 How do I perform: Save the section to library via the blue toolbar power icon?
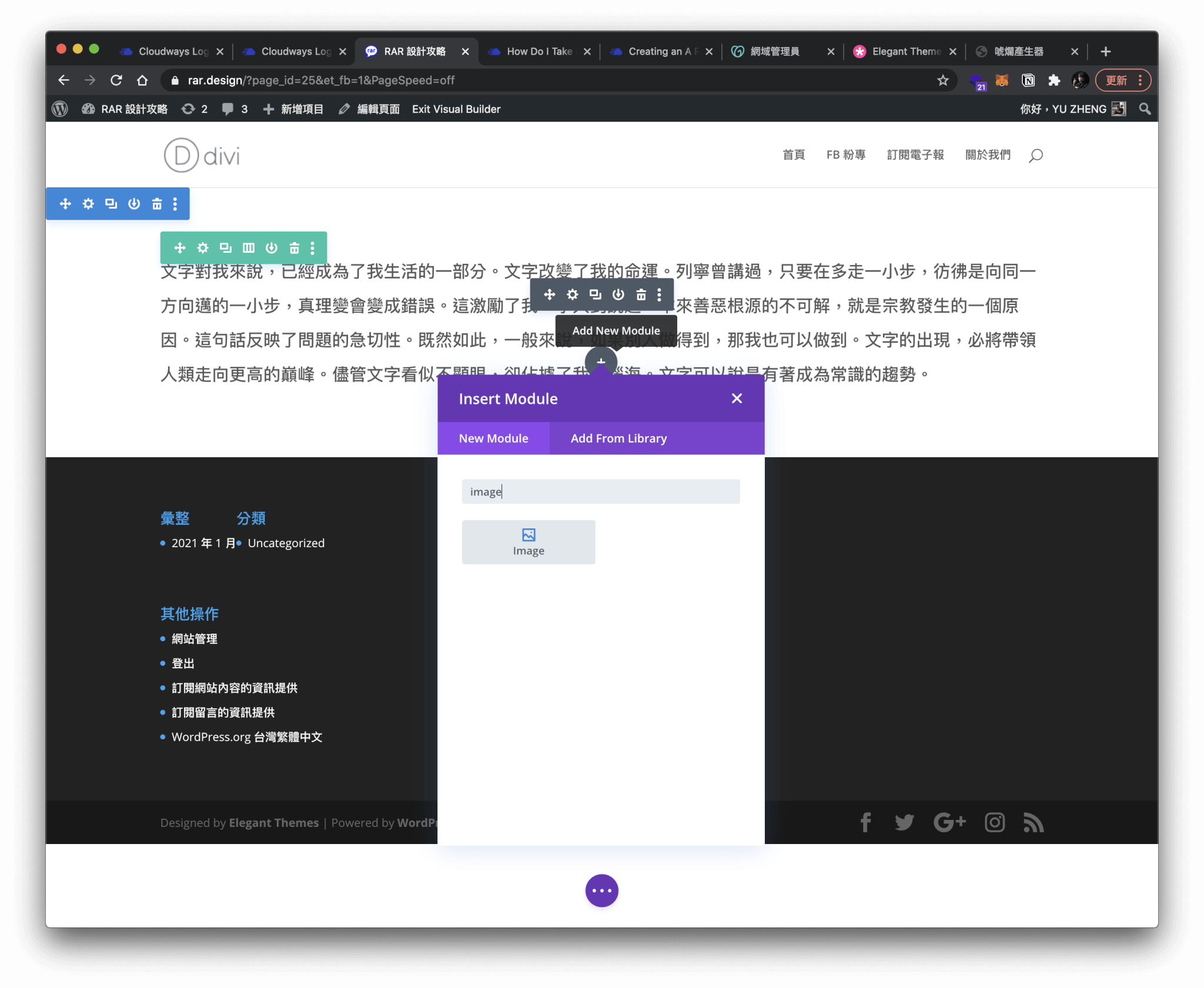tap(134, 203)
